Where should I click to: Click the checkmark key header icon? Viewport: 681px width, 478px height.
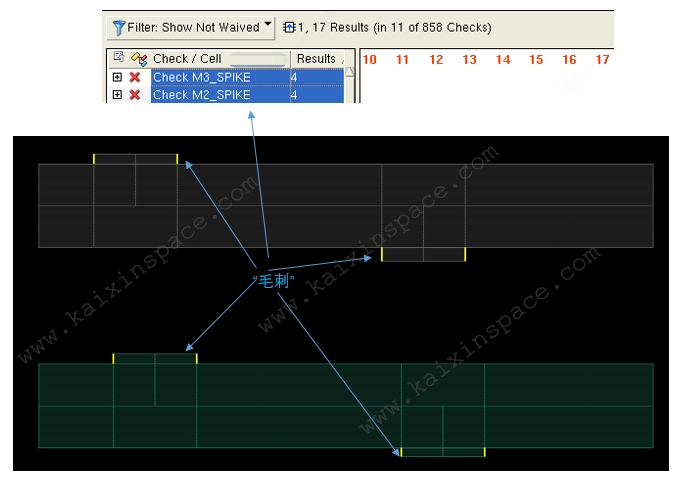[x=138, y=59]
